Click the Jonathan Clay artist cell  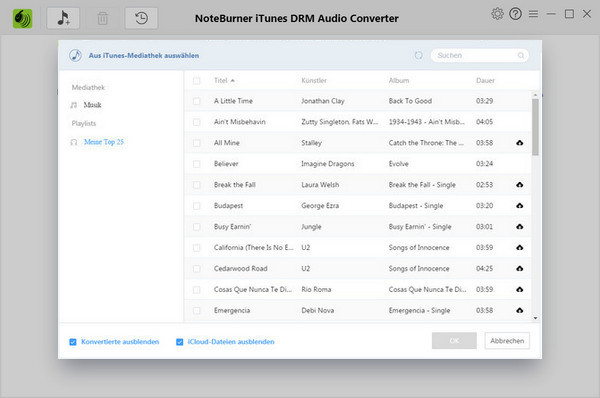(323, 101)
